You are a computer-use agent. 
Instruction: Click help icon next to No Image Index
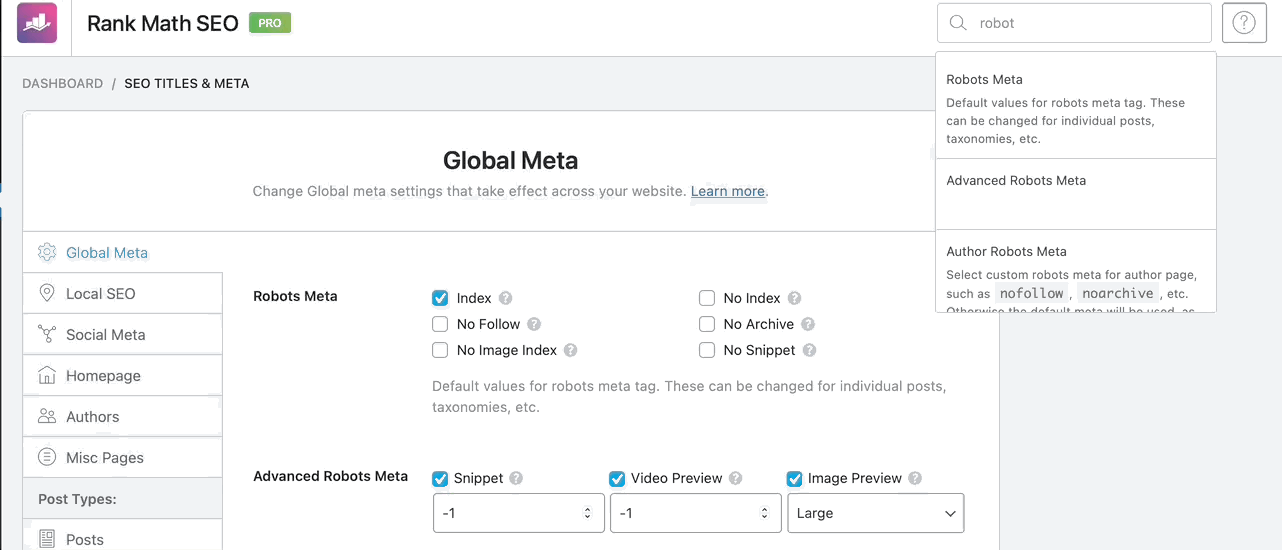(x=571, y=350)
